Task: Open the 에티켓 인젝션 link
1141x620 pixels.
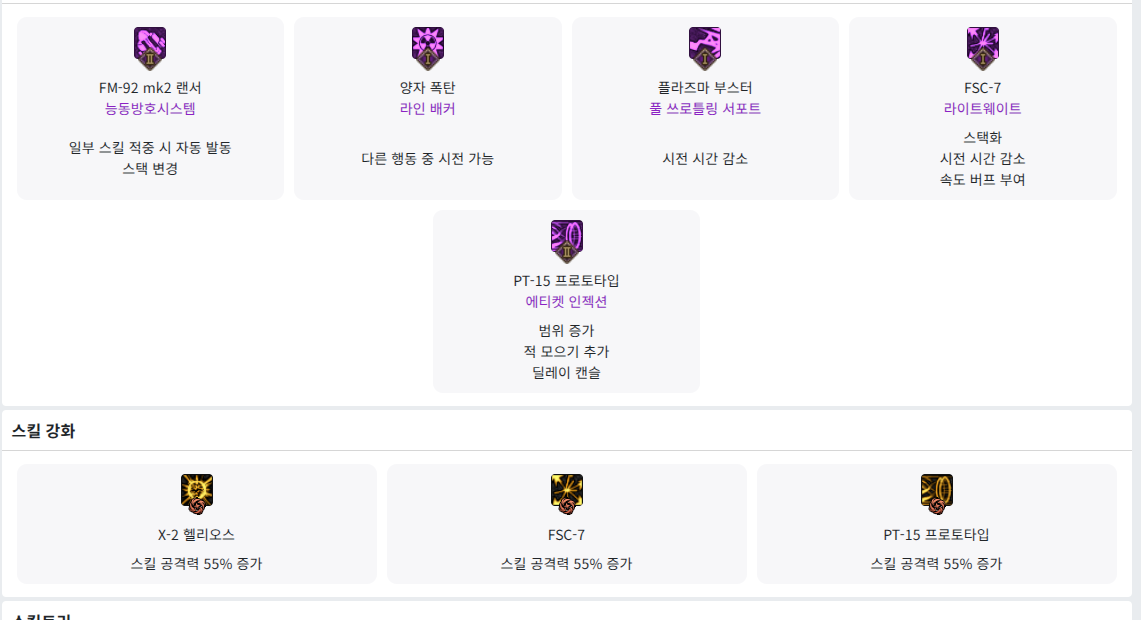Action: tap(566, 302)
